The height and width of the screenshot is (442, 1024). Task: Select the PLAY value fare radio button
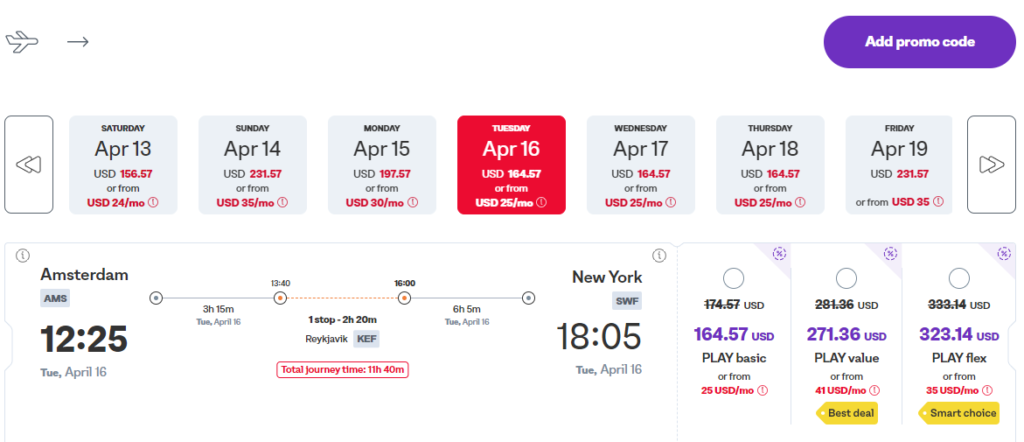[x=846, y=279]
